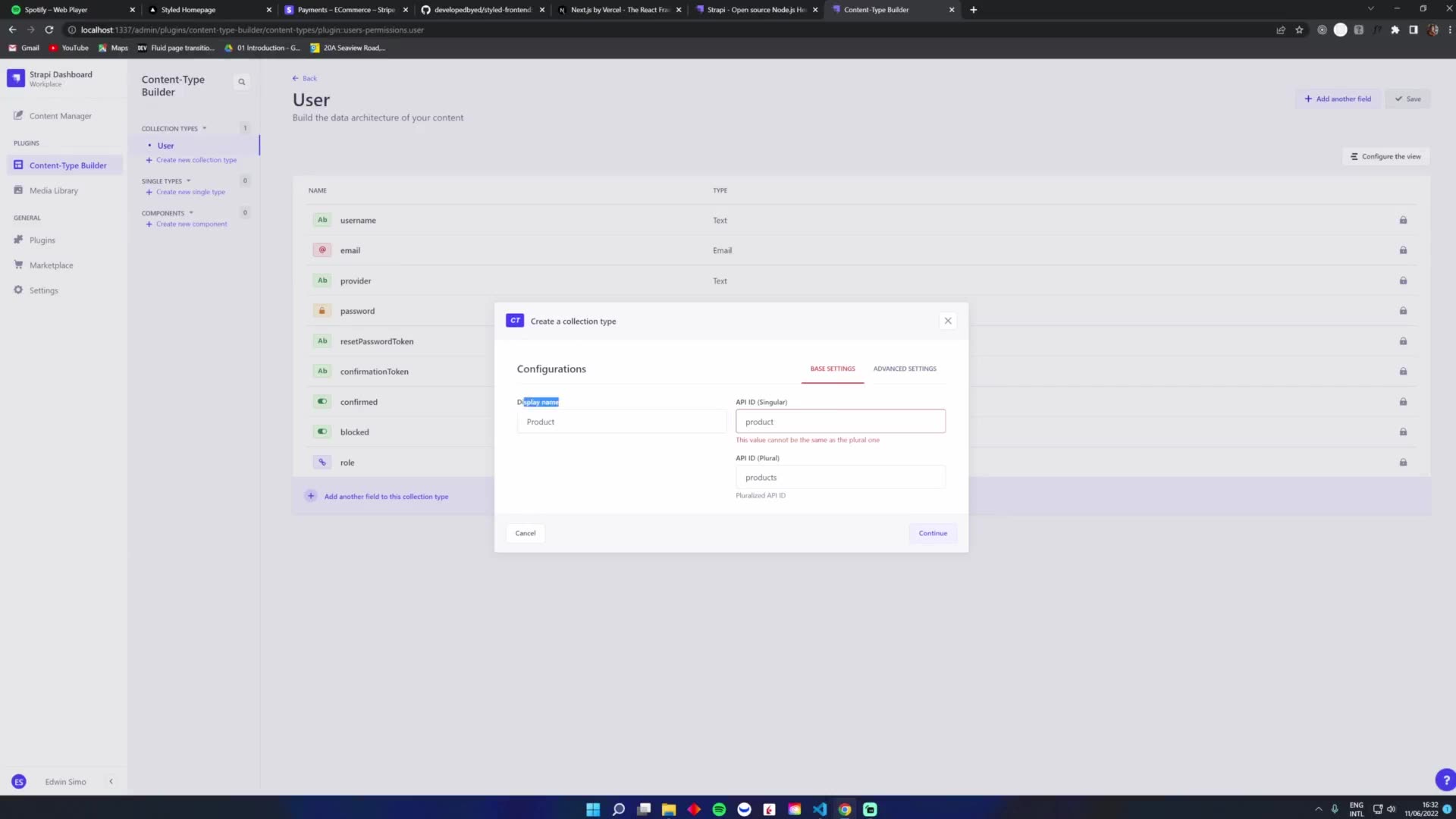Click the search icon in Content-Type Builder panel
Image resolution: width=1456 pixels, height=819 pixels.
[241, 81]
